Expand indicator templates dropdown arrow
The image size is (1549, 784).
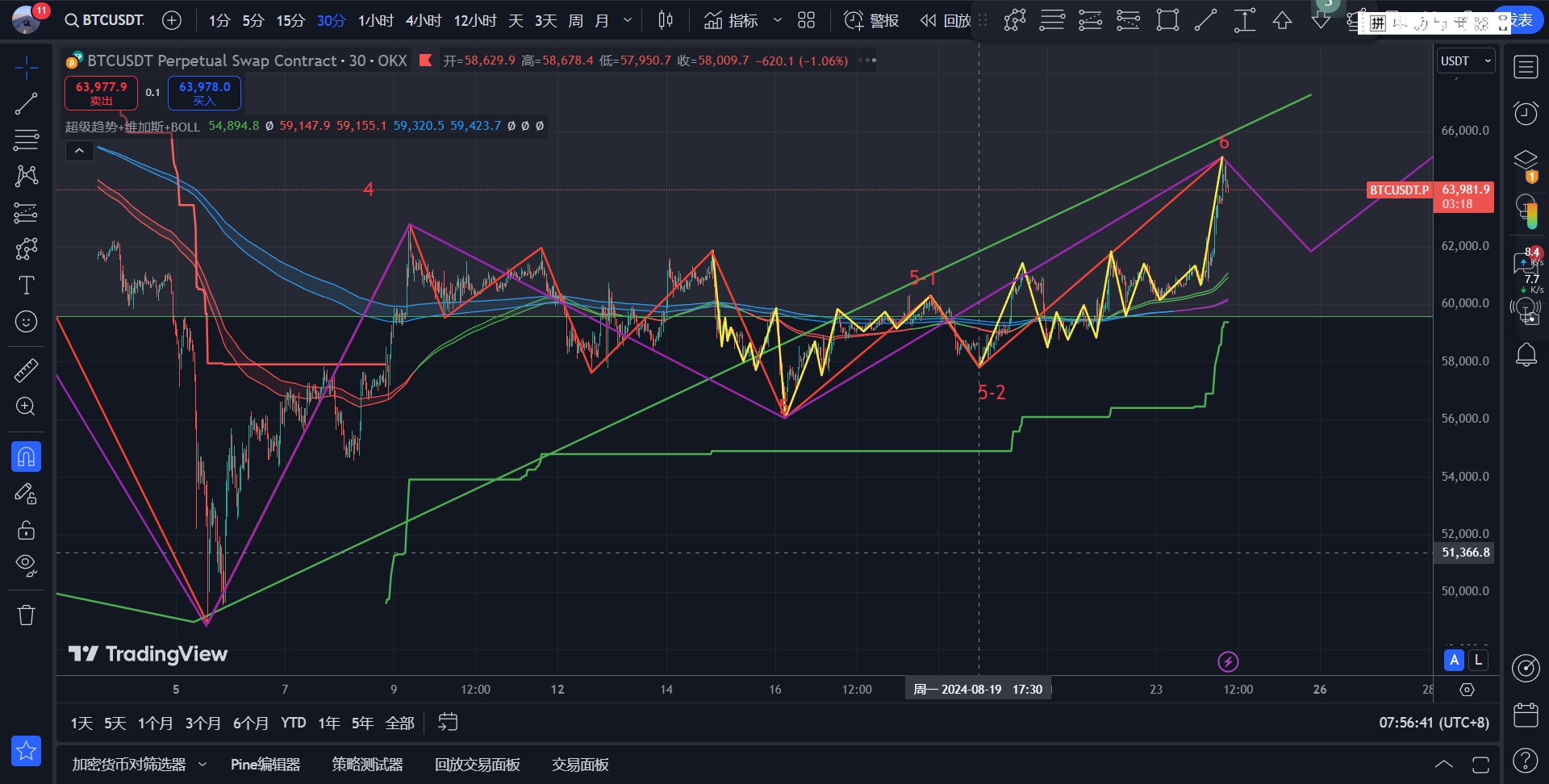(778, 20)
